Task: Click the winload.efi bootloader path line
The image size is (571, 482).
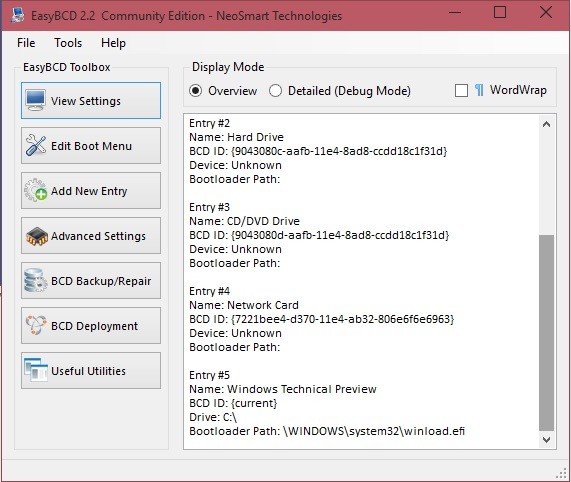Action: point(327,431)
